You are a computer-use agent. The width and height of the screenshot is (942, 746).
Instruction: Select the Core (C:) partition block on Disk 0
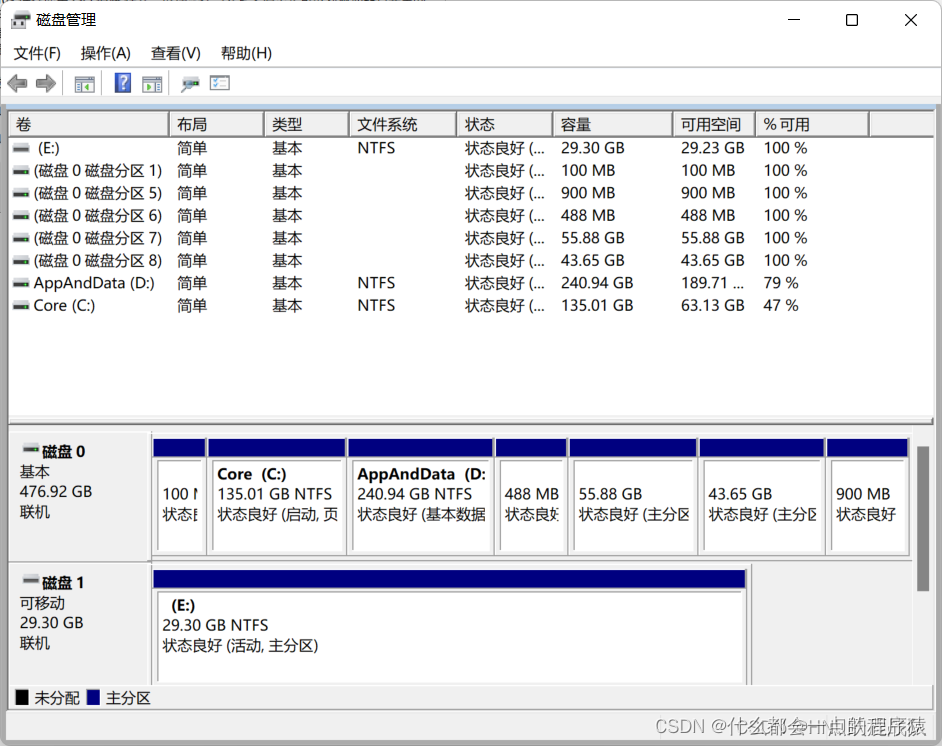[x=276, y=497]
